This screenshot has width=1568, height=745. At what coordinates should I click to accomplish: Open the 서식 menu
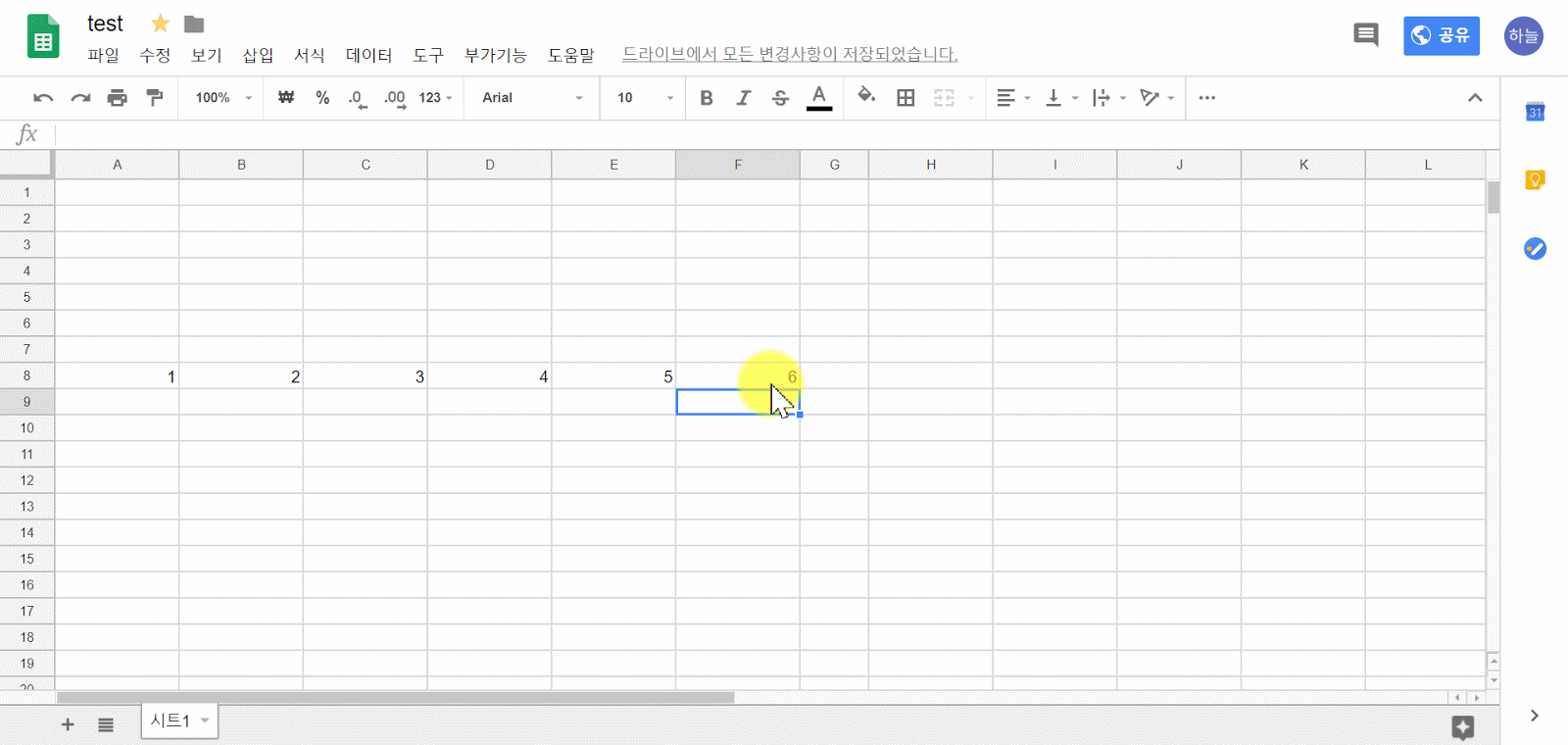310,55
